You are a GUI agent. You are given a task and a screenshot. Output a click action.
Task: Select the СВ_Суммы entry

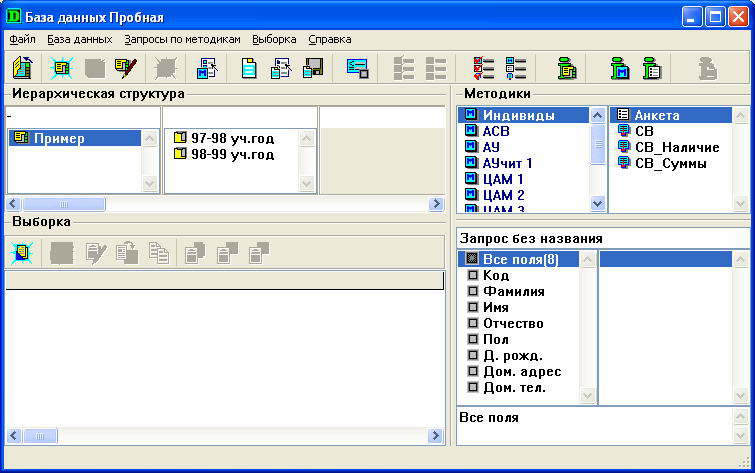click(662, 163)
